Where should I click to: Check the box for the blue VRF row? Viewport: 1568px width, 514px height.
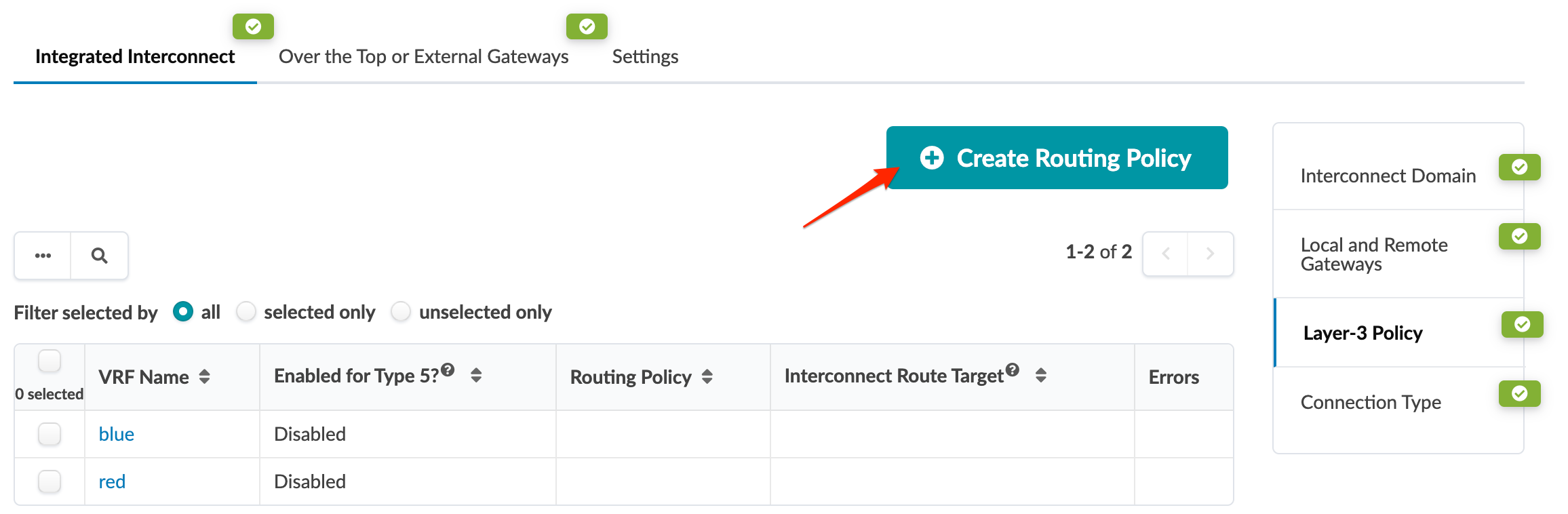click(50, 434)
